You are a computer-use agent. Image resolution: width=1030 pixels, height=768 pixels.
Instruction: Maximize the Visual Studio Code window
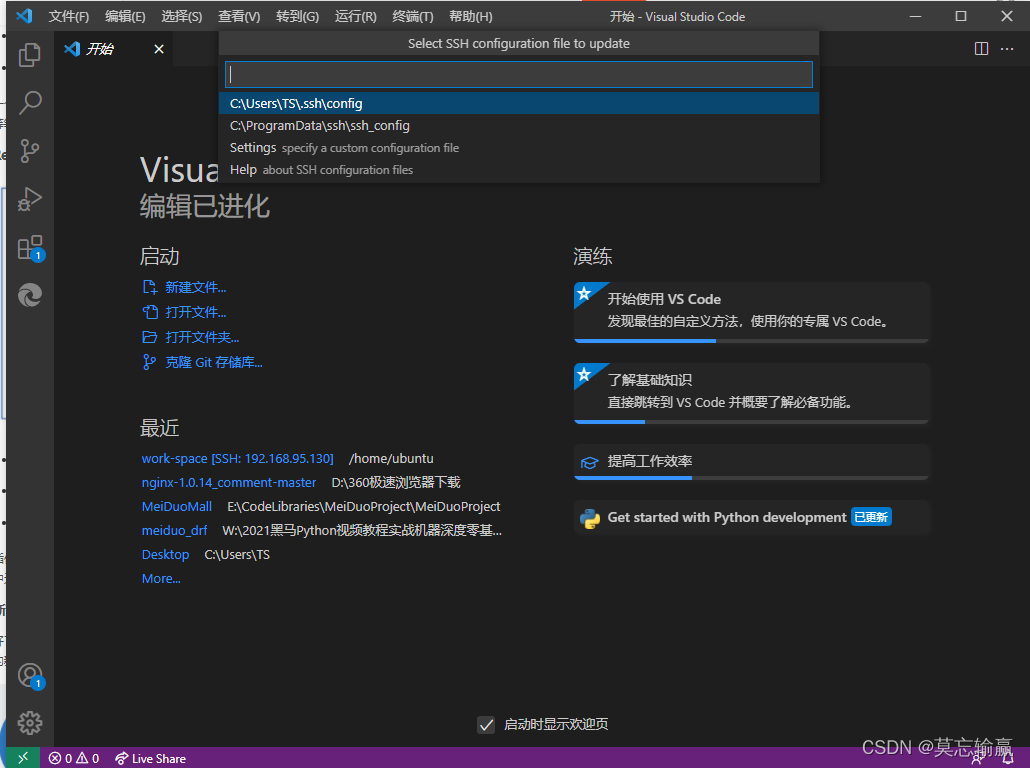[960, 16]
